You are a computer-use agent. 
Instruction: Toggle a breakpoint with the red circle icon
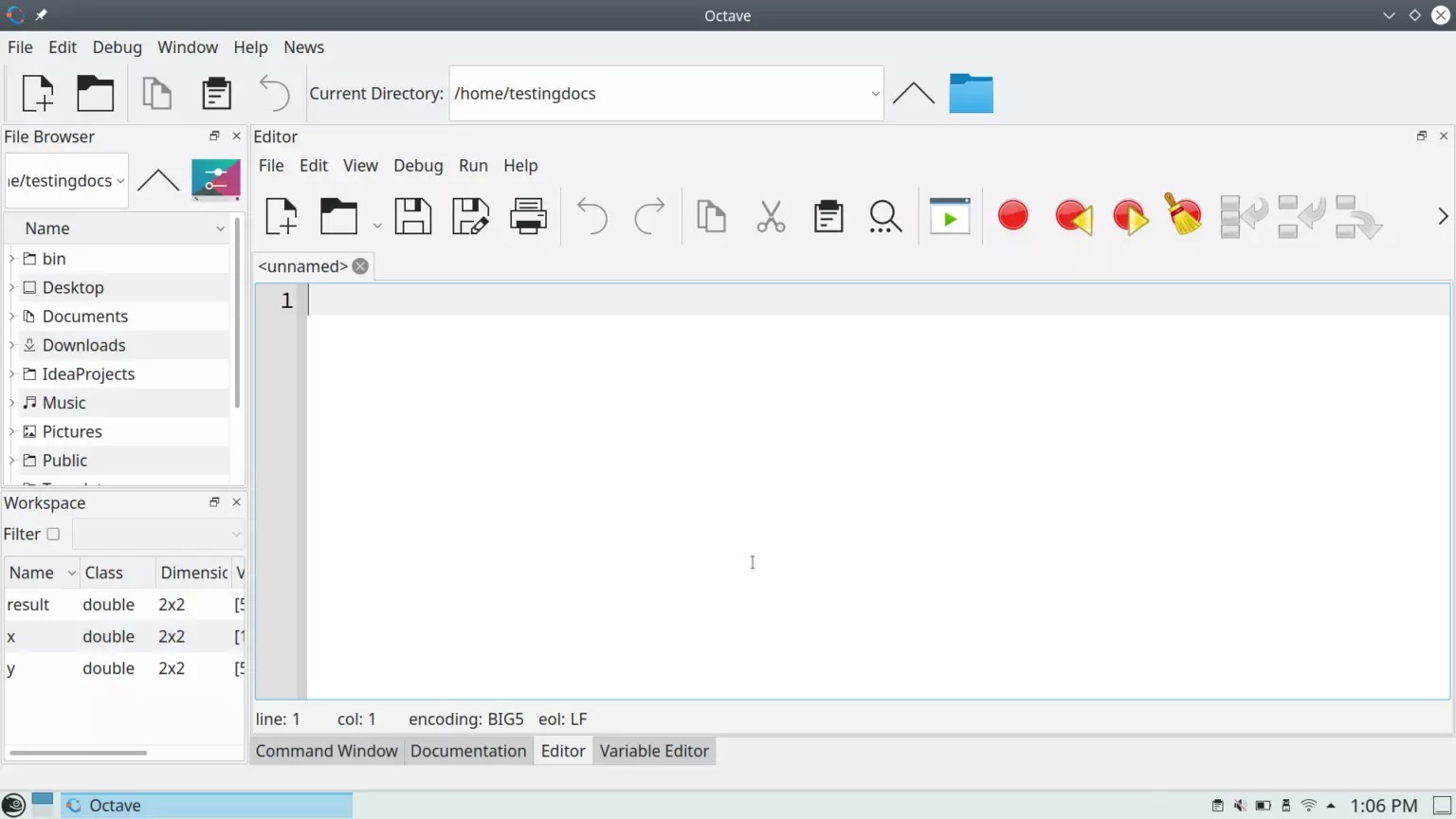click(1012, 216)
